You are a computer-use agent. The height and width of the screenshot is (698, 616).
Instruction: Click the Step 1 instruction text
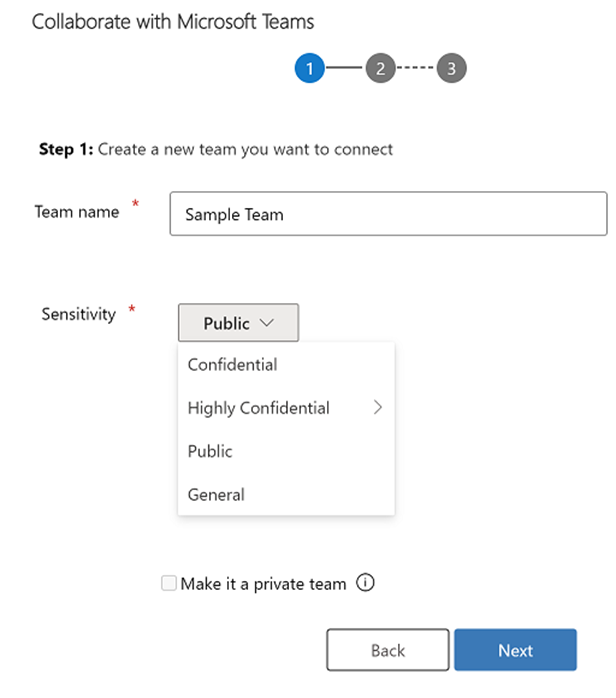click(216, 150)
